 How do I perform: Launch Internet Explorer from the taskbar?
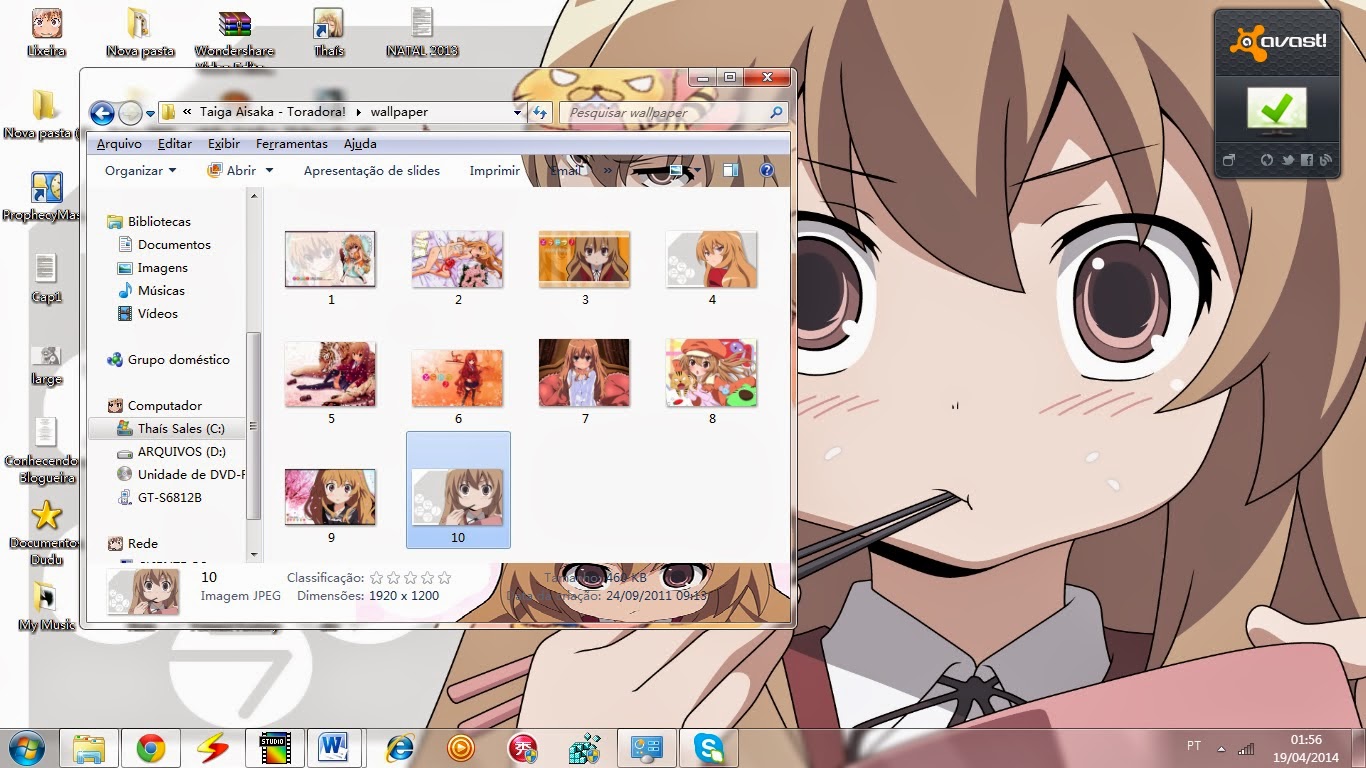coord(400,748)
